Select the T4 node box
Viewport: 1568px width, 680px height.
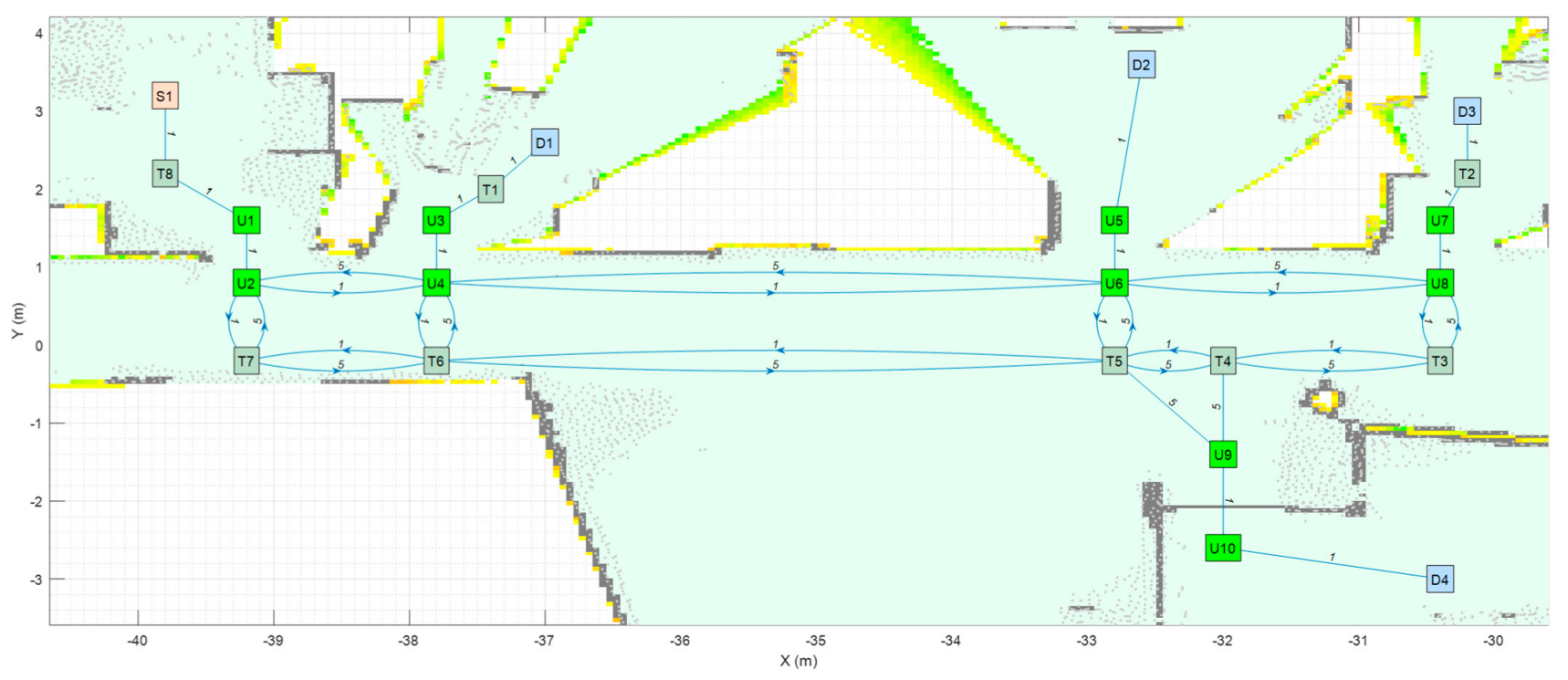(1223, 361)
